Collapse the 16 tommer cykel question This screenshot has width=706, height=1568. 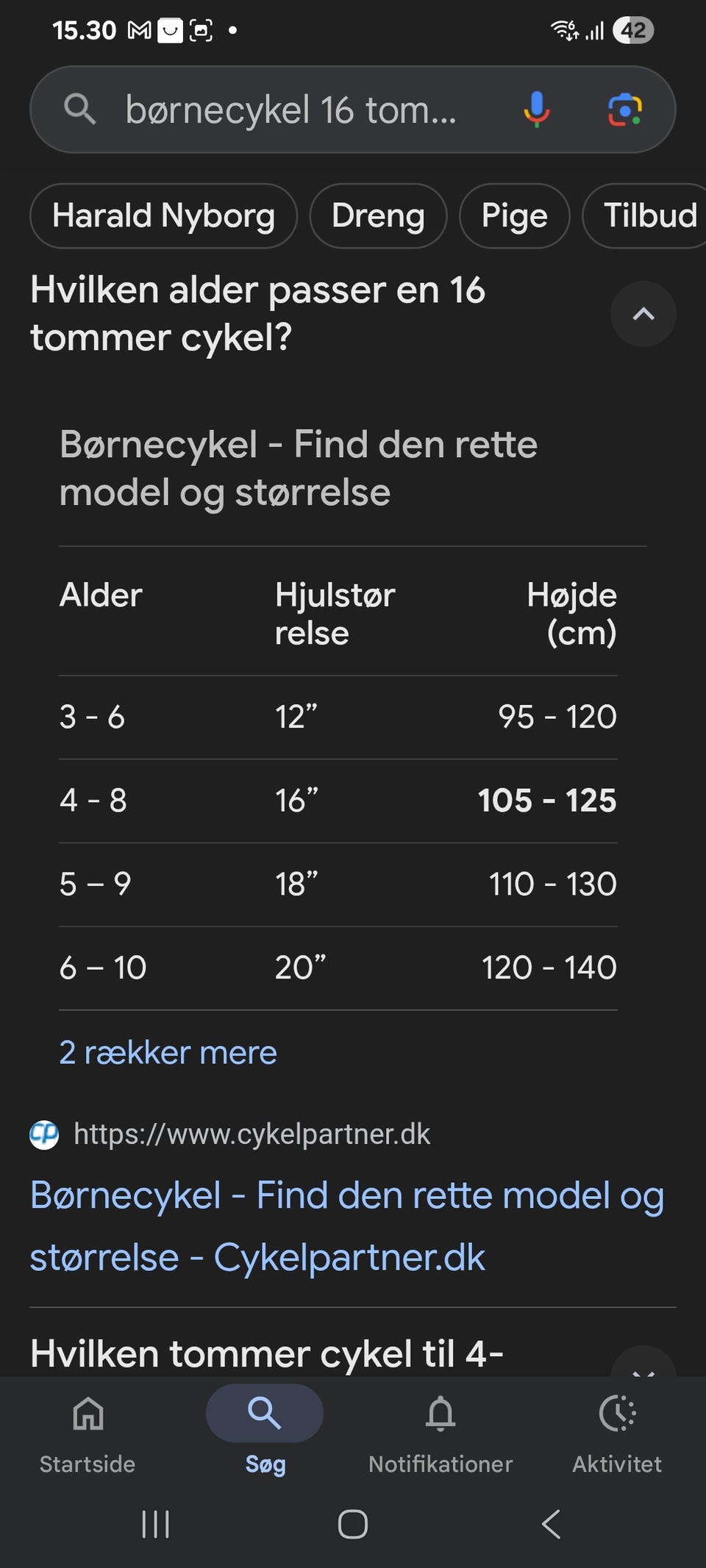click(643, 315)
